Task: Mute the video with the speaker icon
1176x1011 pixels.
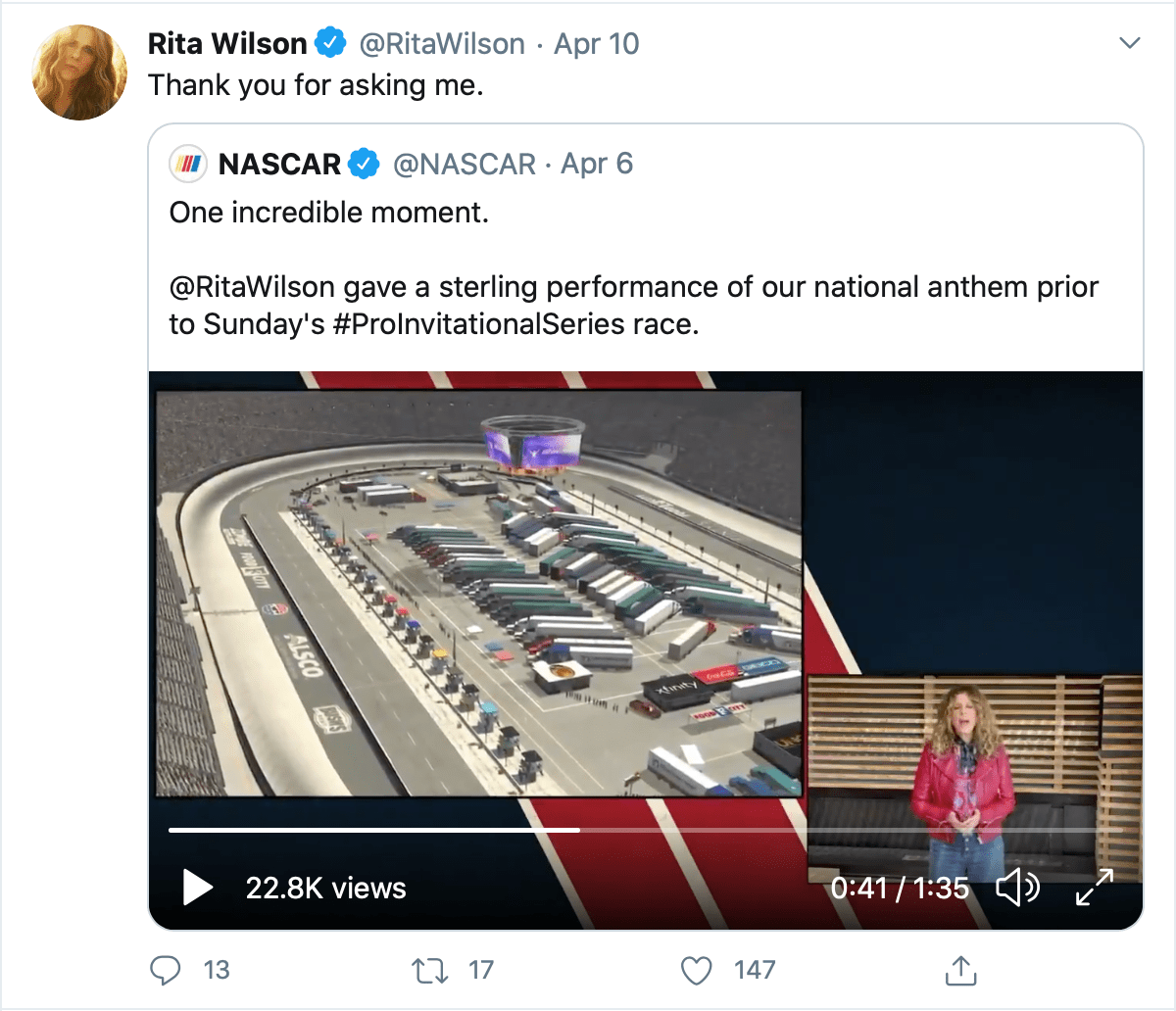Action: pyautogui.click(x=1017, y=888)
